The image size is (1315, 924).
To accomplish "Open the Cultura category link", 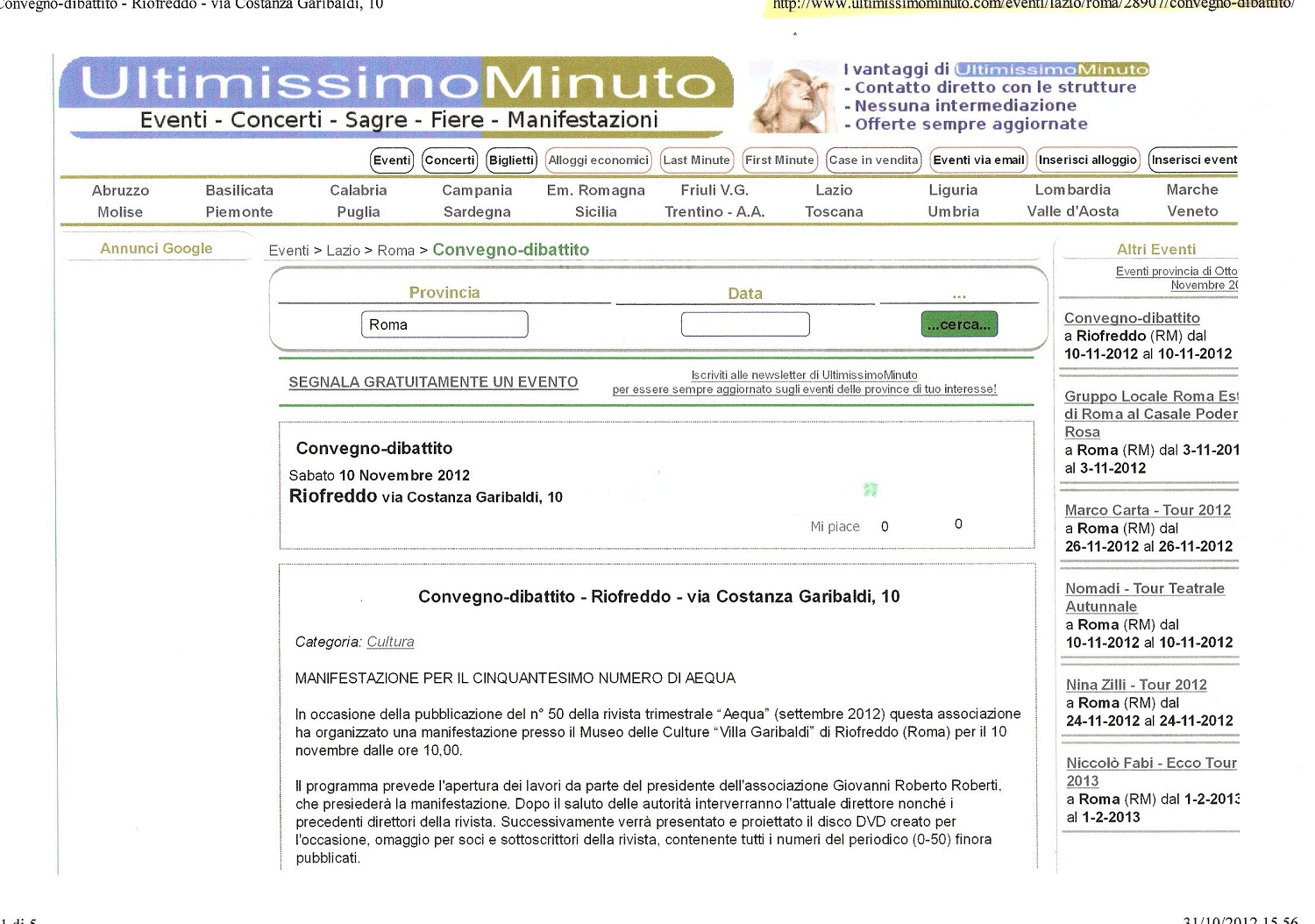I will click(x=390, y=642).
